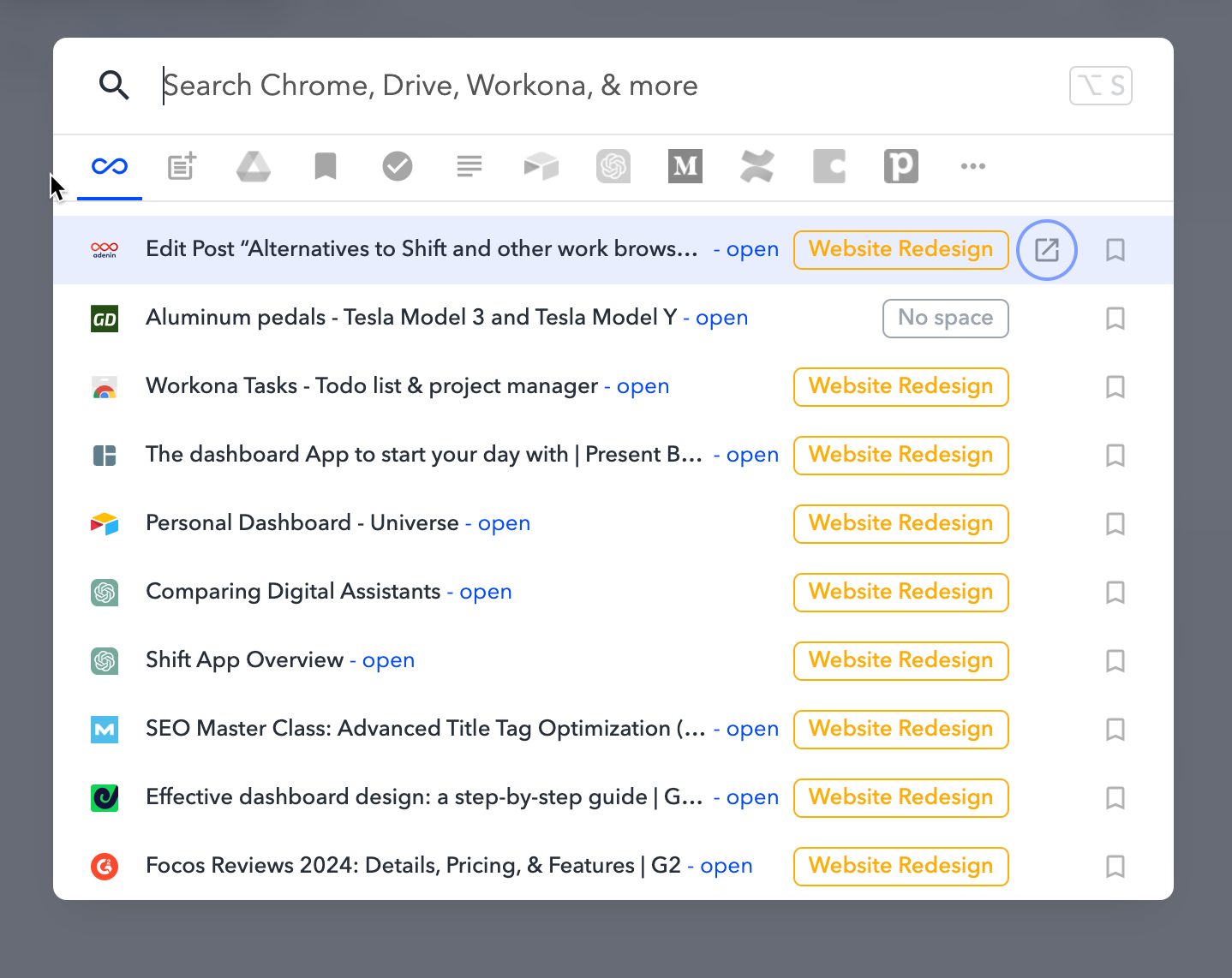
Task: Open 'Personal Dashboard - Universe' result
Action: 302,523
